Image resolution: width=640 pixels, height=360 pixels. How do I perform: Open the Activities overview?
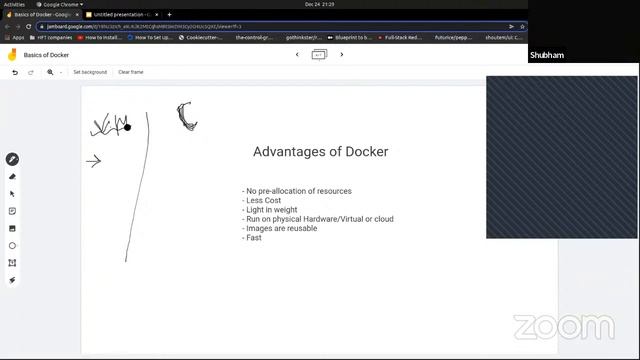click(x=14, y=4)
